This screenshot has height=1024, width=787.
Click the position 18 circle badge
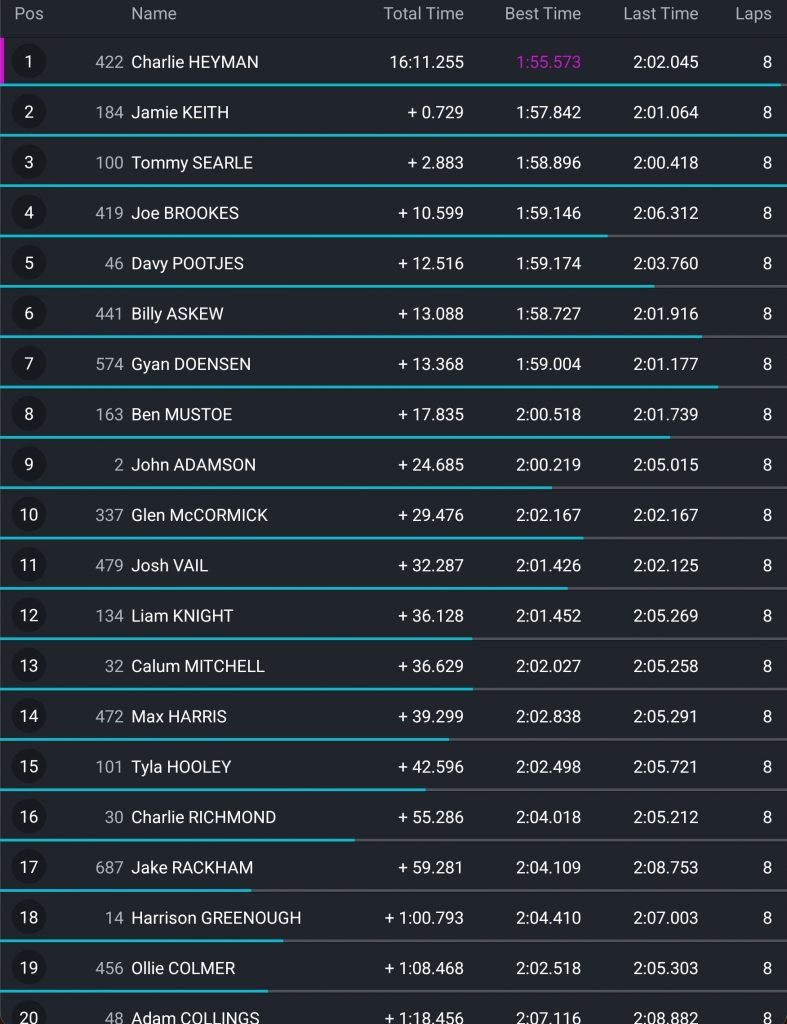(x=29, y=917)
